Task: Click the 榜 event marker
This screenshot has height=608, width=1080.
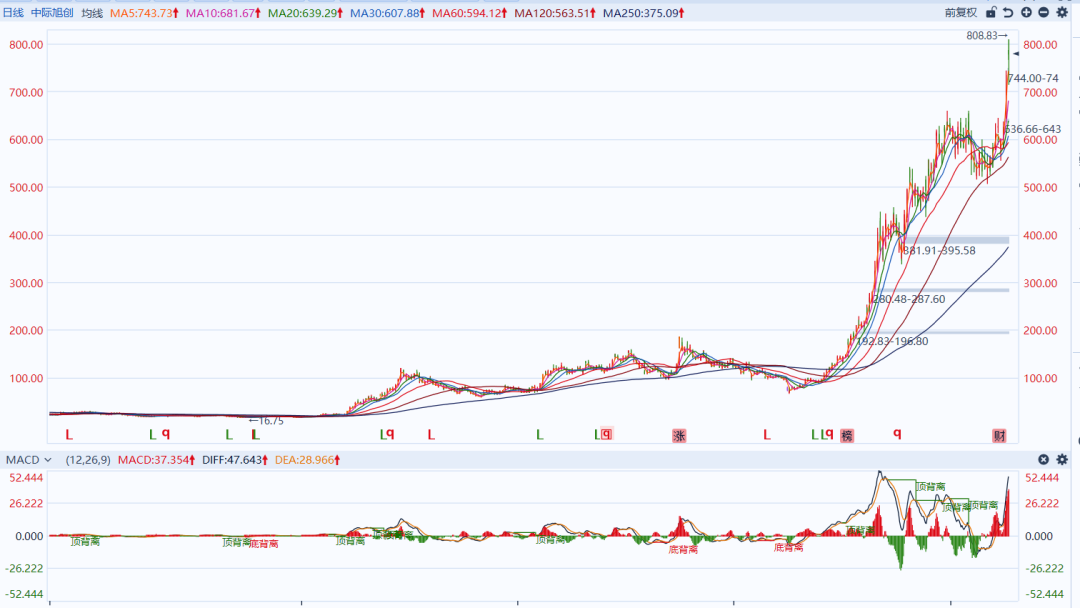Action: point(847,435)
